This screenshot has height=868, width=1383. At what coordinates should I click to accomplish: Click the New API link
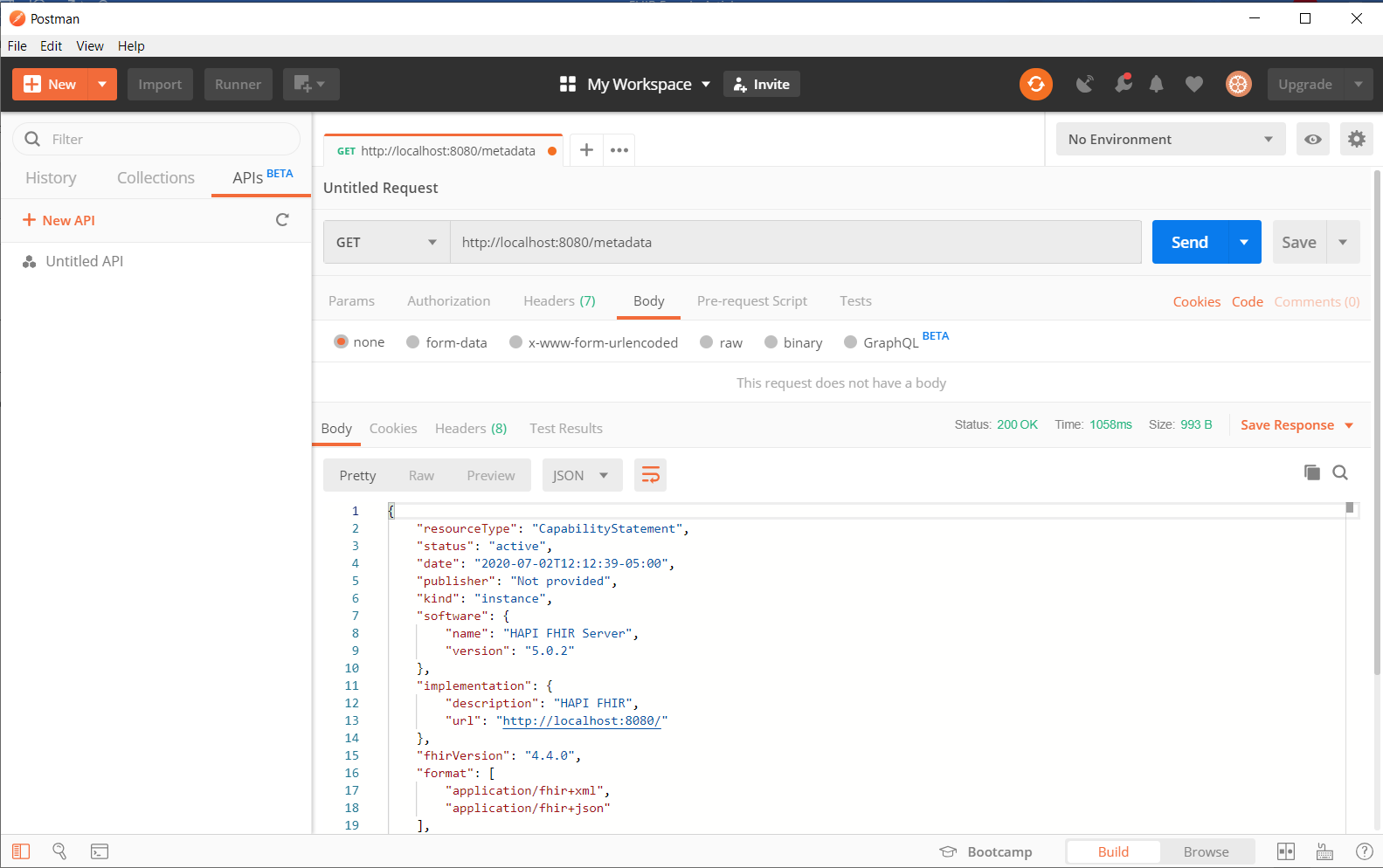pyautogui.click(x=59, y=220)
